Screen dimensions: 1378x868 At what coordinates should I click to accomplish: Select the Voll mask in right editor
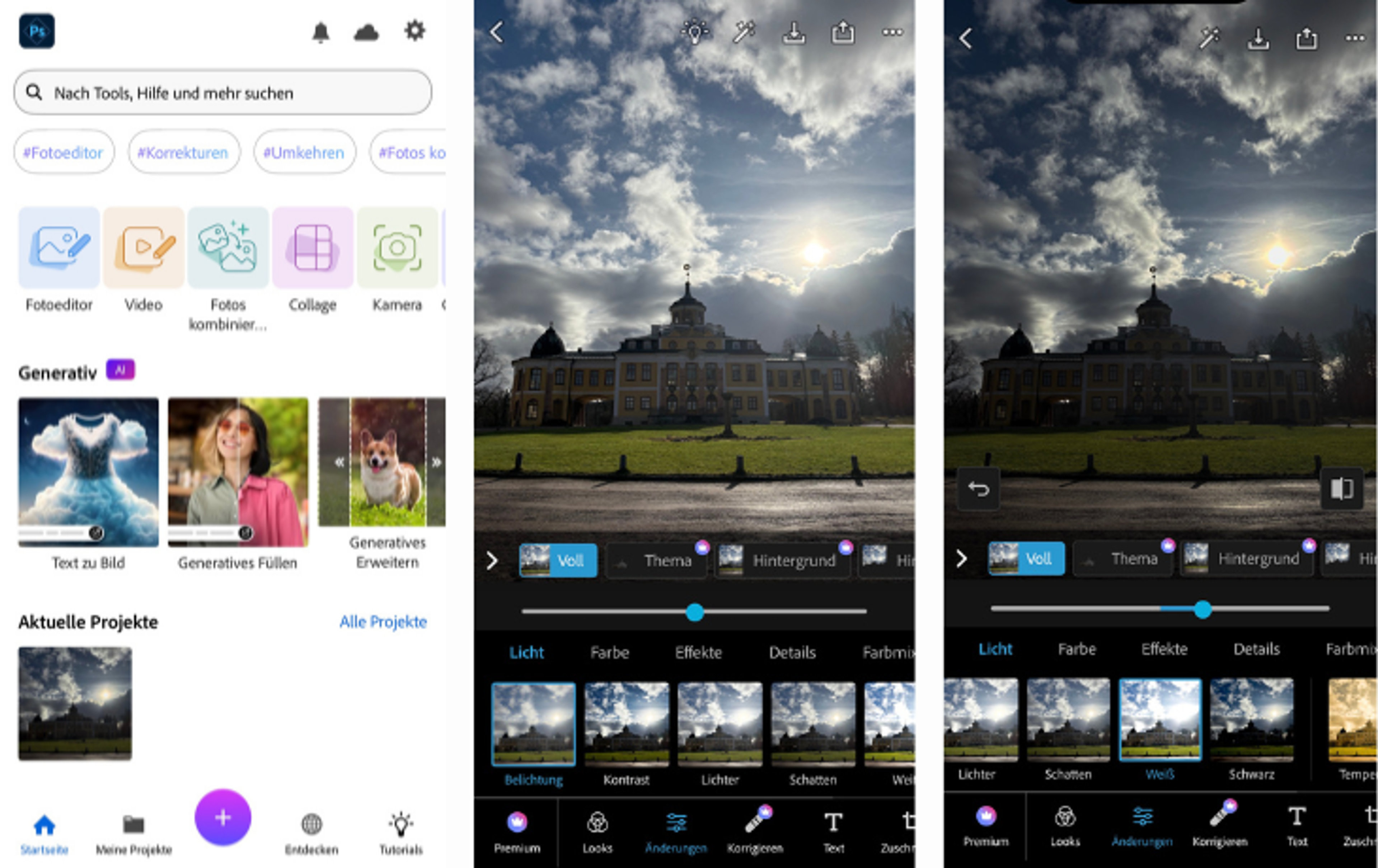(1027, 558)
